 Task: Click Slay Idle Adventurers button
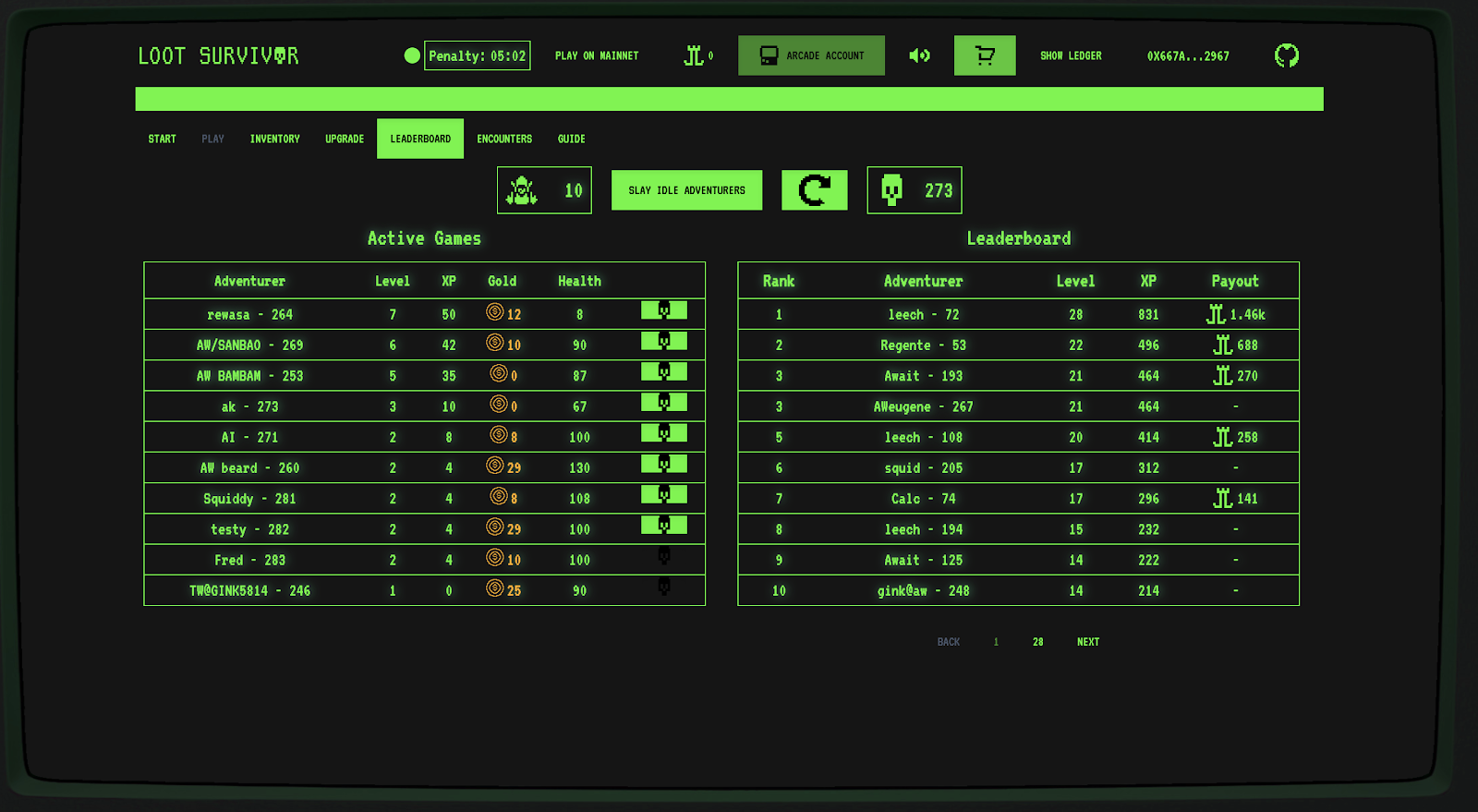686,190
